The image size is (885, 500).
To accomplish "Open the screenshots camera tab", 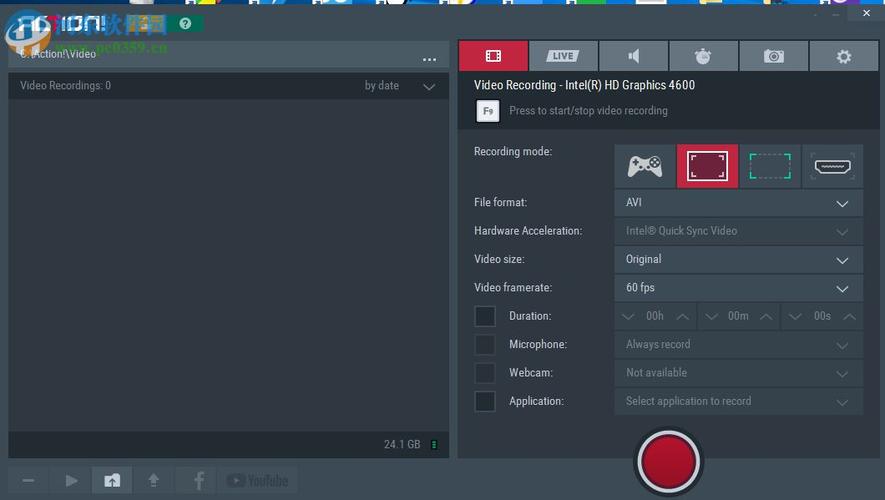I will (x=773, y=56).
